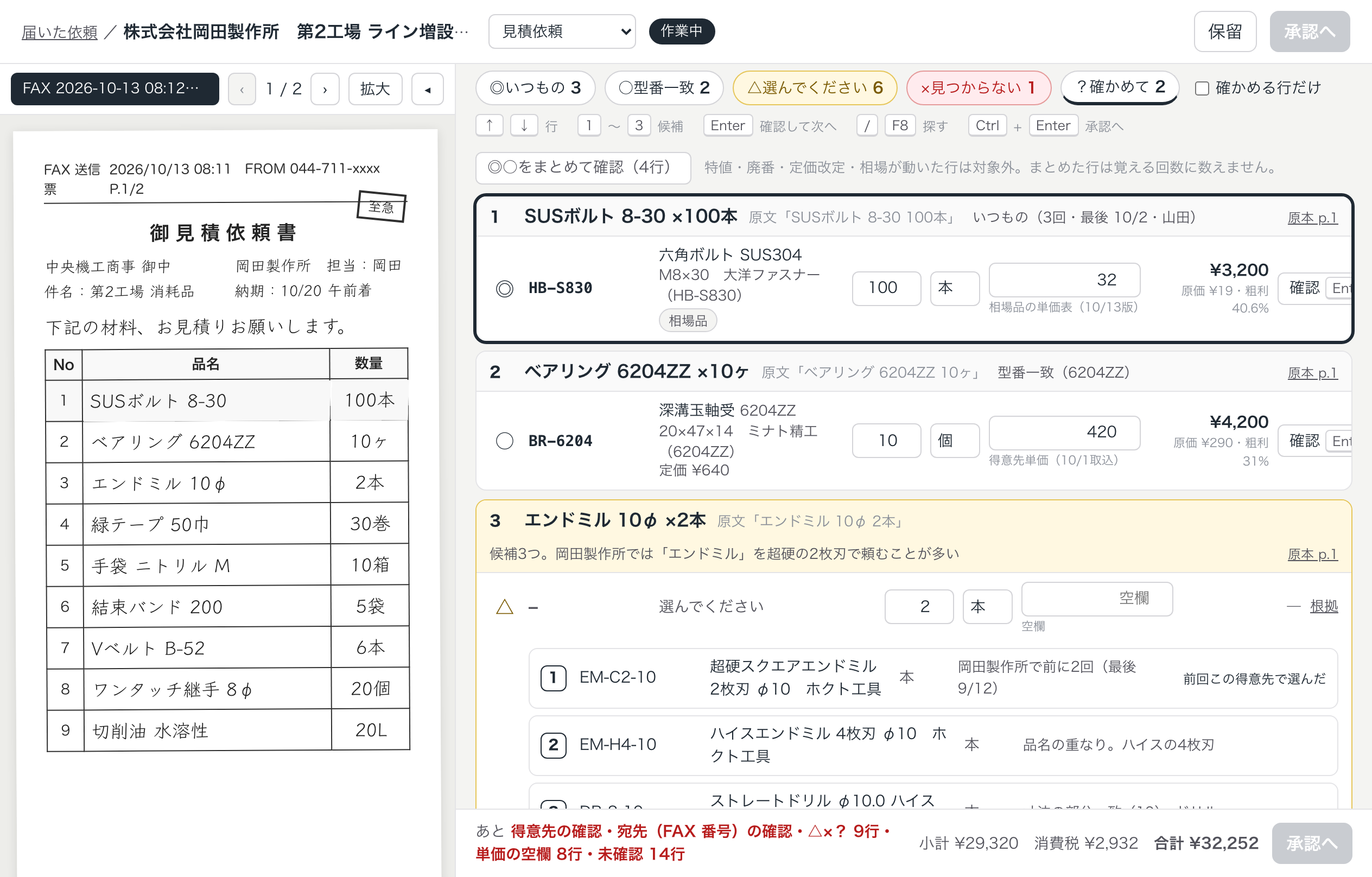Choose candidate 2 EM-H4-10

pos(933,745)
